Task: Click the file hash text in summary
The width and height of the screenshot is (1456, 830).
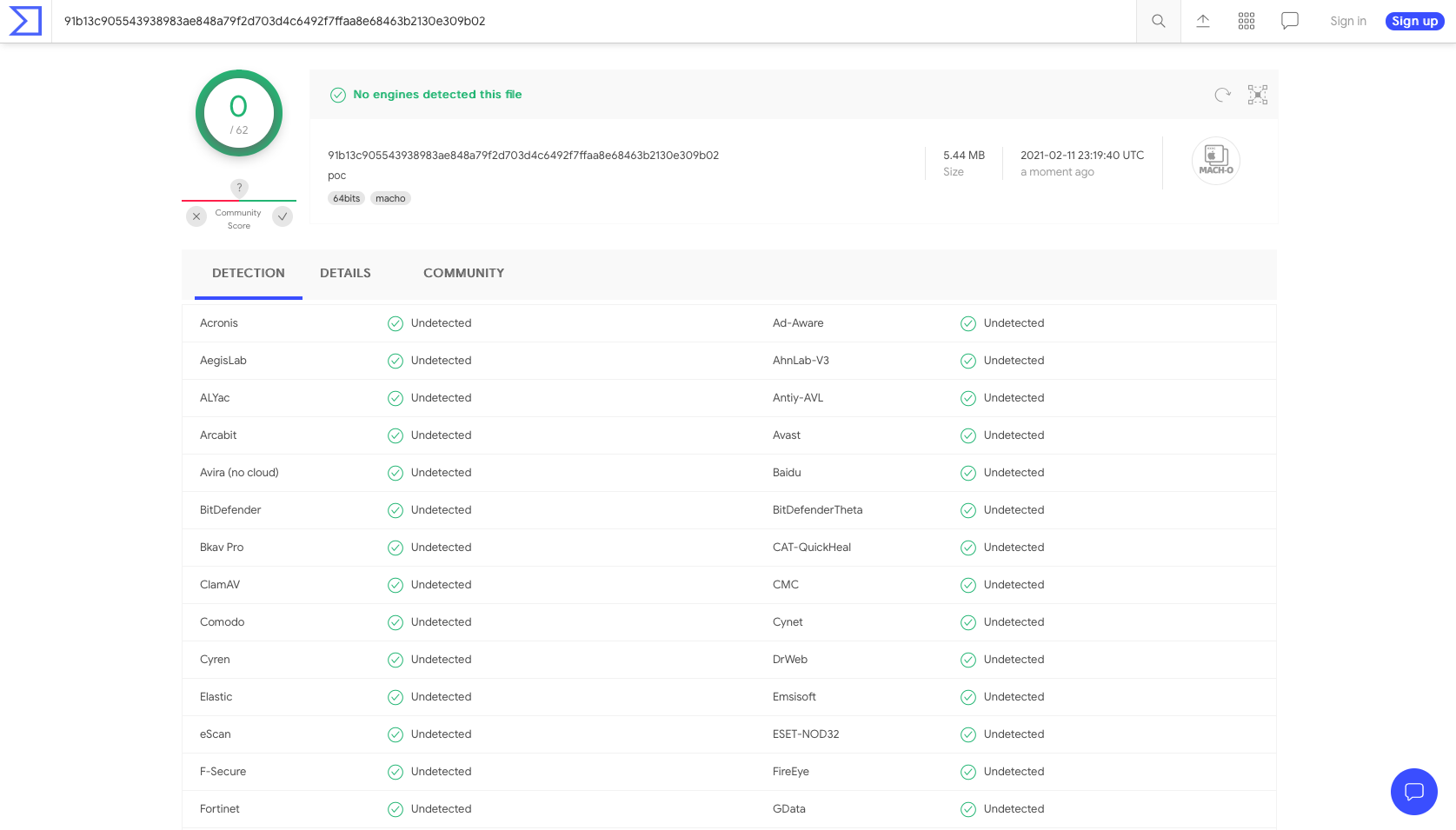Action: click(x=523, y=156)
